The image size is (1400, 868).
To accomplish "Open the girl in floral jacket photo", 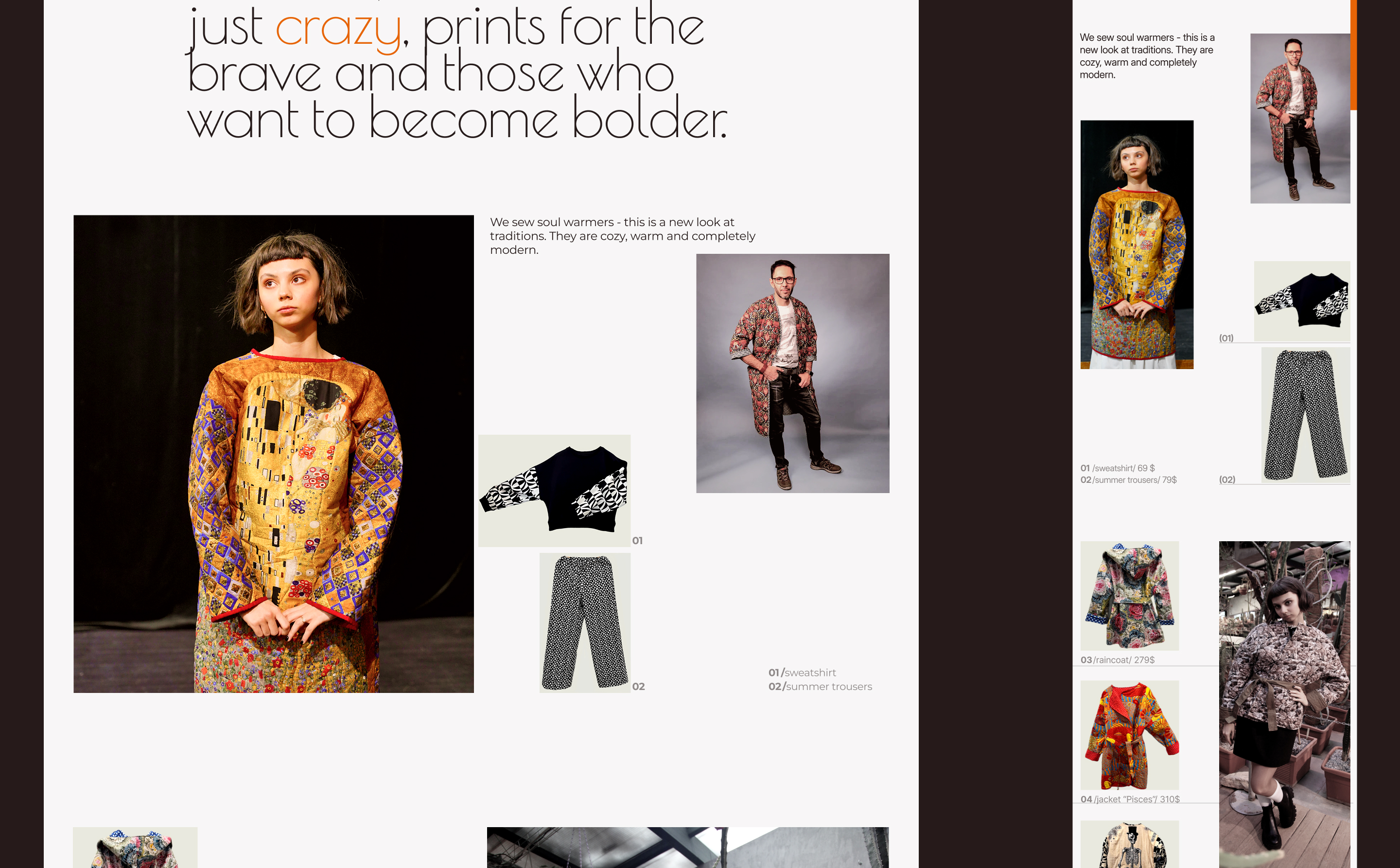I will coord(1284,704).
